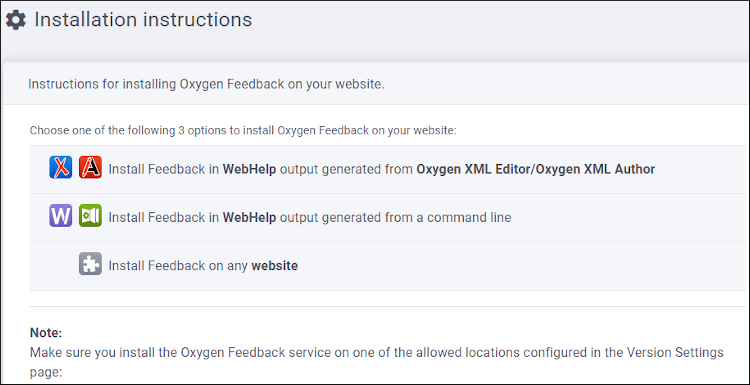Click the purple WebHelp W icon
750x385 pixels.
pyautogui.click(x=61, y=216)
